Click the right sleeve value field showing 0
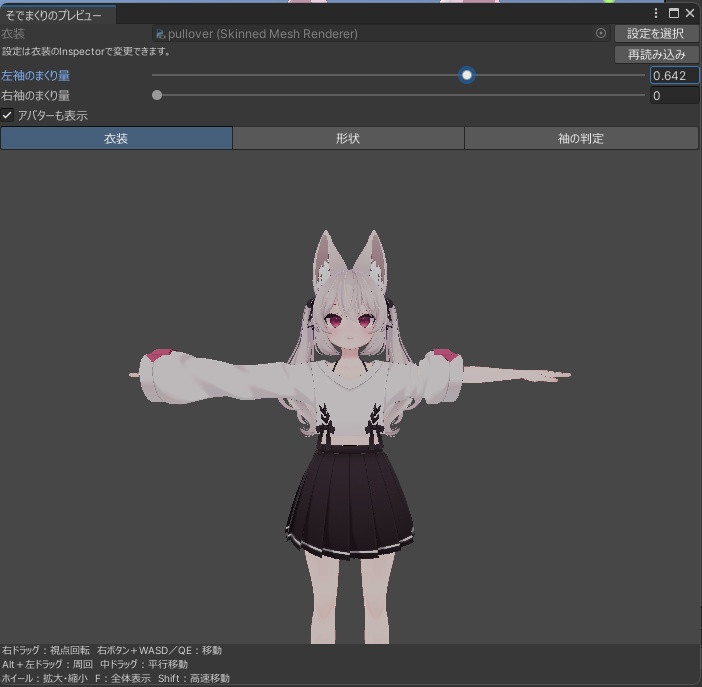702x687 pixels. [674, 95]
